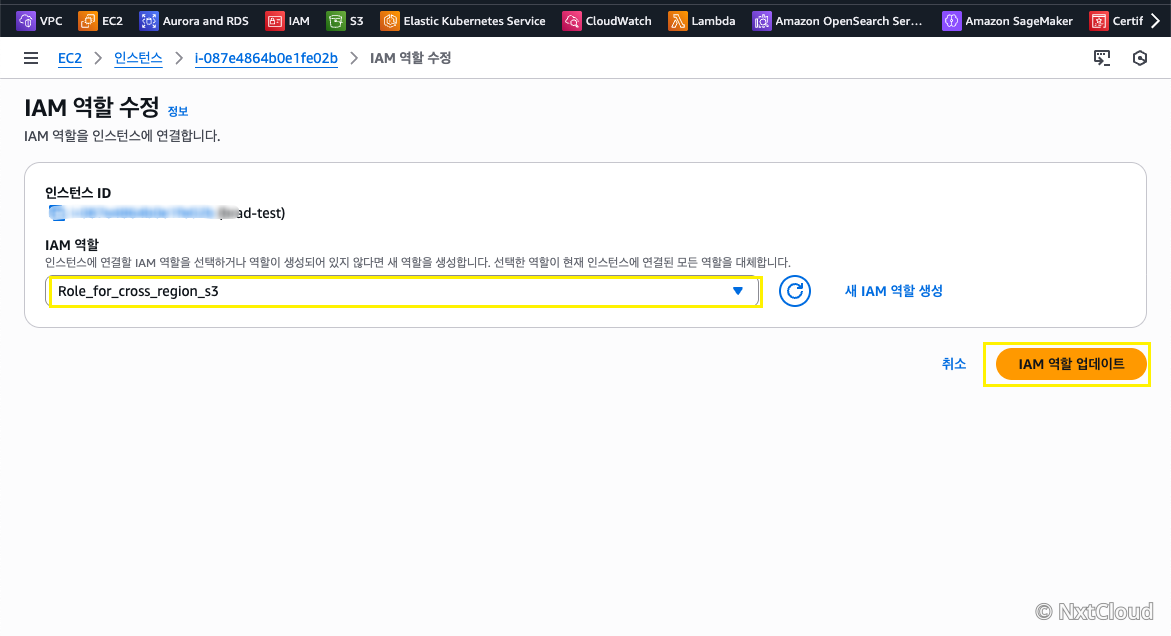Open the EC2 service shortcut icon
Image resolution: width=1171 pixels, height=636 pixels.
tap(87, 21)
